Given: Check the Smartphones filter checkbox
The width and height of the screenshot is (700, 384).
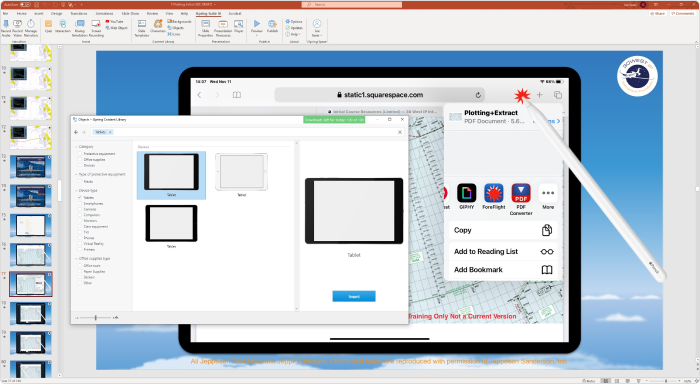Looking at the screenshot, I should click(80, 203).
